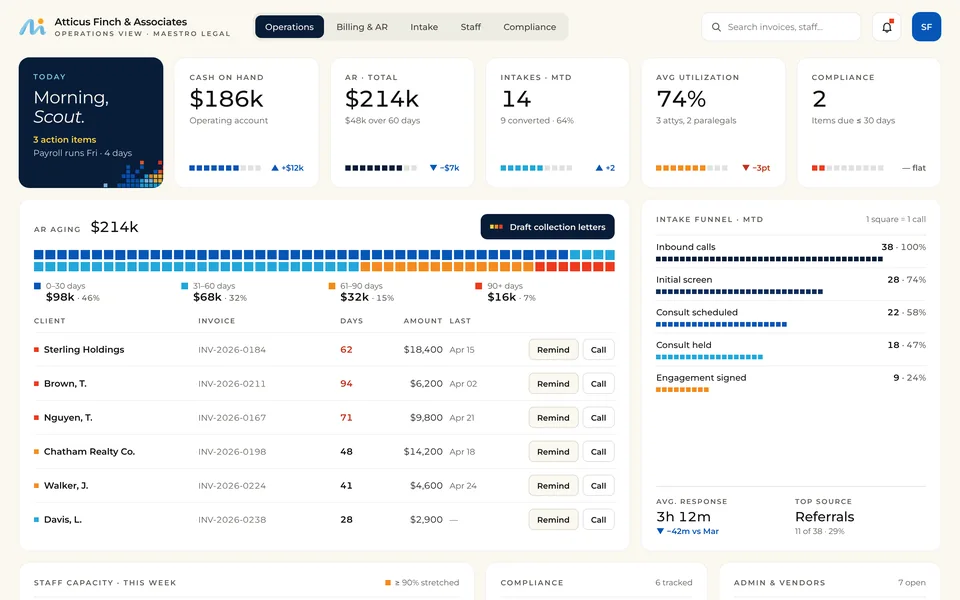Remind Sterling Holdings about invoice
960x600 pixels.
click(x=553, y=350)
